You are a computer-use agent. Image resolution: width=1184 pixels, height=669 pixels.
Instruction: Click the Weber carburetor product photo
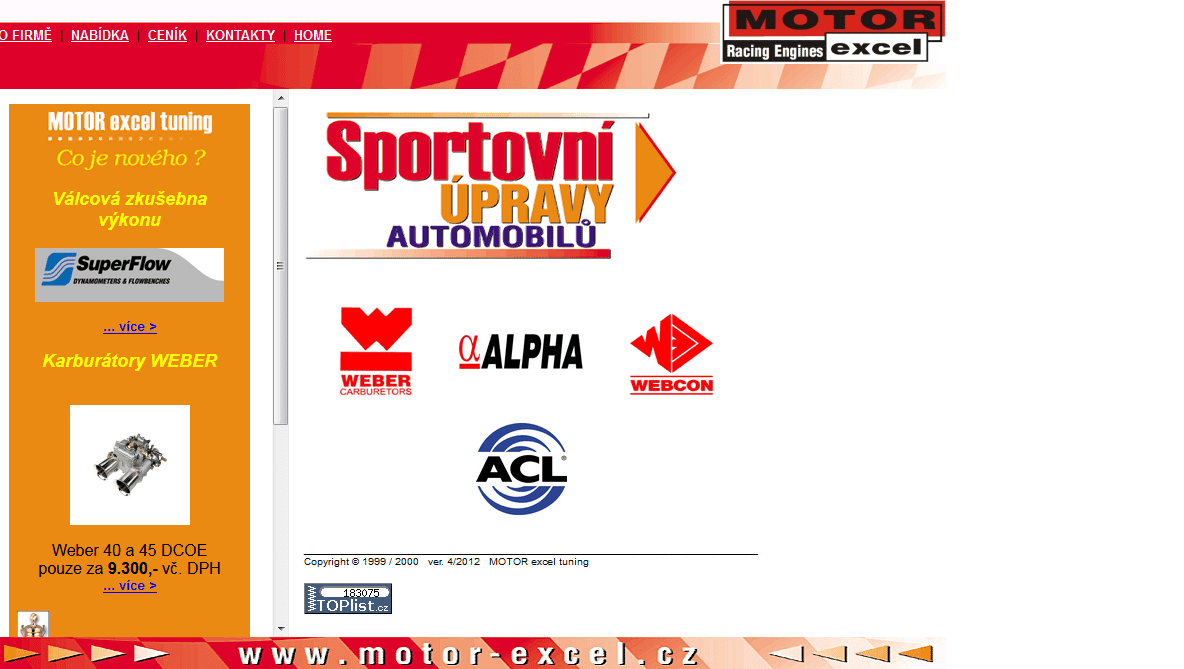(130, 465)
